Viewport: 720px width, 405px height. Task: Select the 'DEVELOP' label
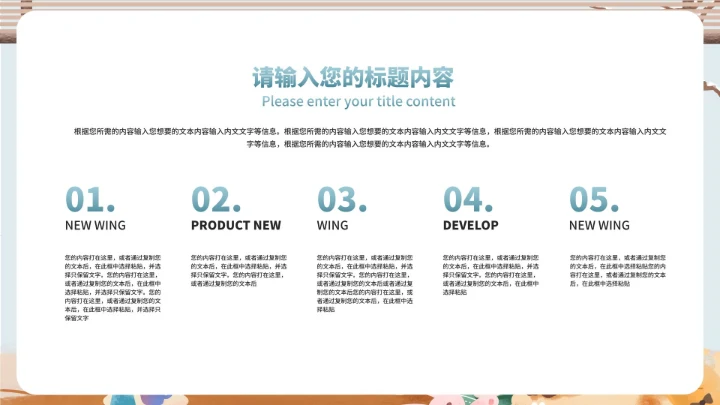471,225
